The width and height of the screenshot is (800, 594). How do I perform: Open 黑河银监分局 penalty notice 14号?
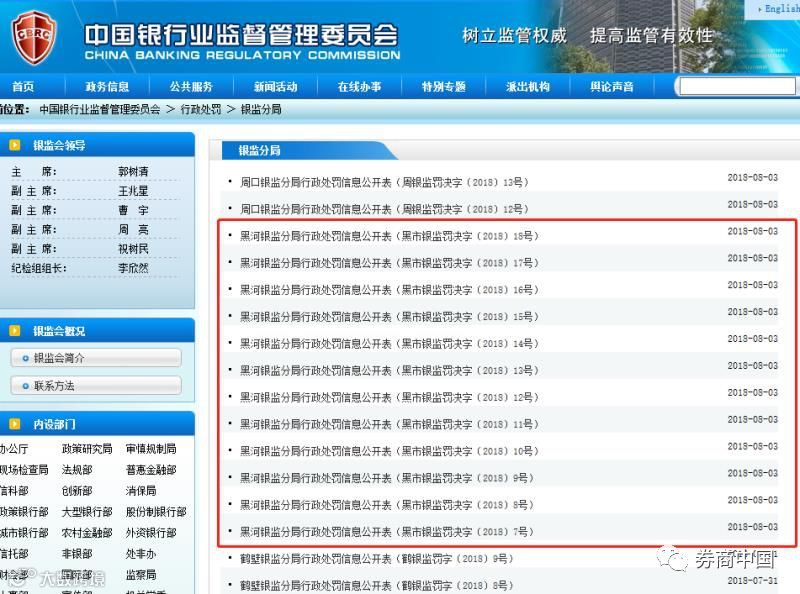pyautogui.click(x=389, y=343)
